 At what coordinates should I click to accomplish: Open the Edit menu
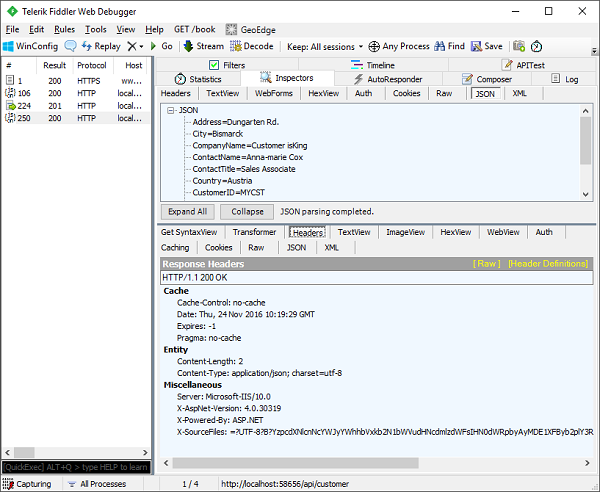[36, 29]
